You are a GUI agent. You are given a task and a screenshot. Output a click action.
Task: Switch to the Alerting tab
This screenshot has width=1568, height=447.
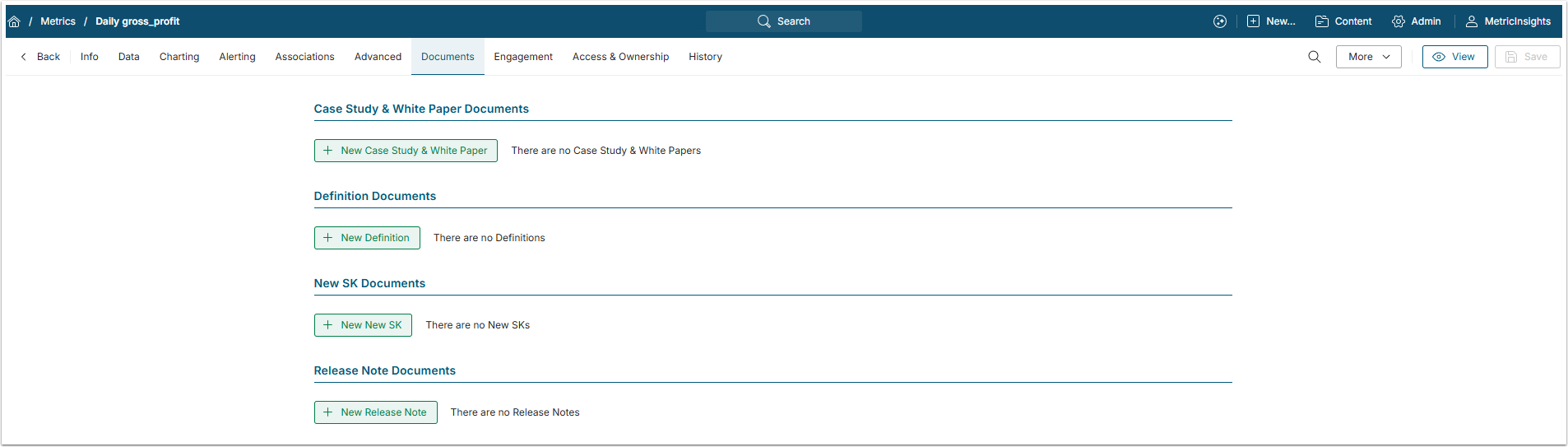click(238, 57)
